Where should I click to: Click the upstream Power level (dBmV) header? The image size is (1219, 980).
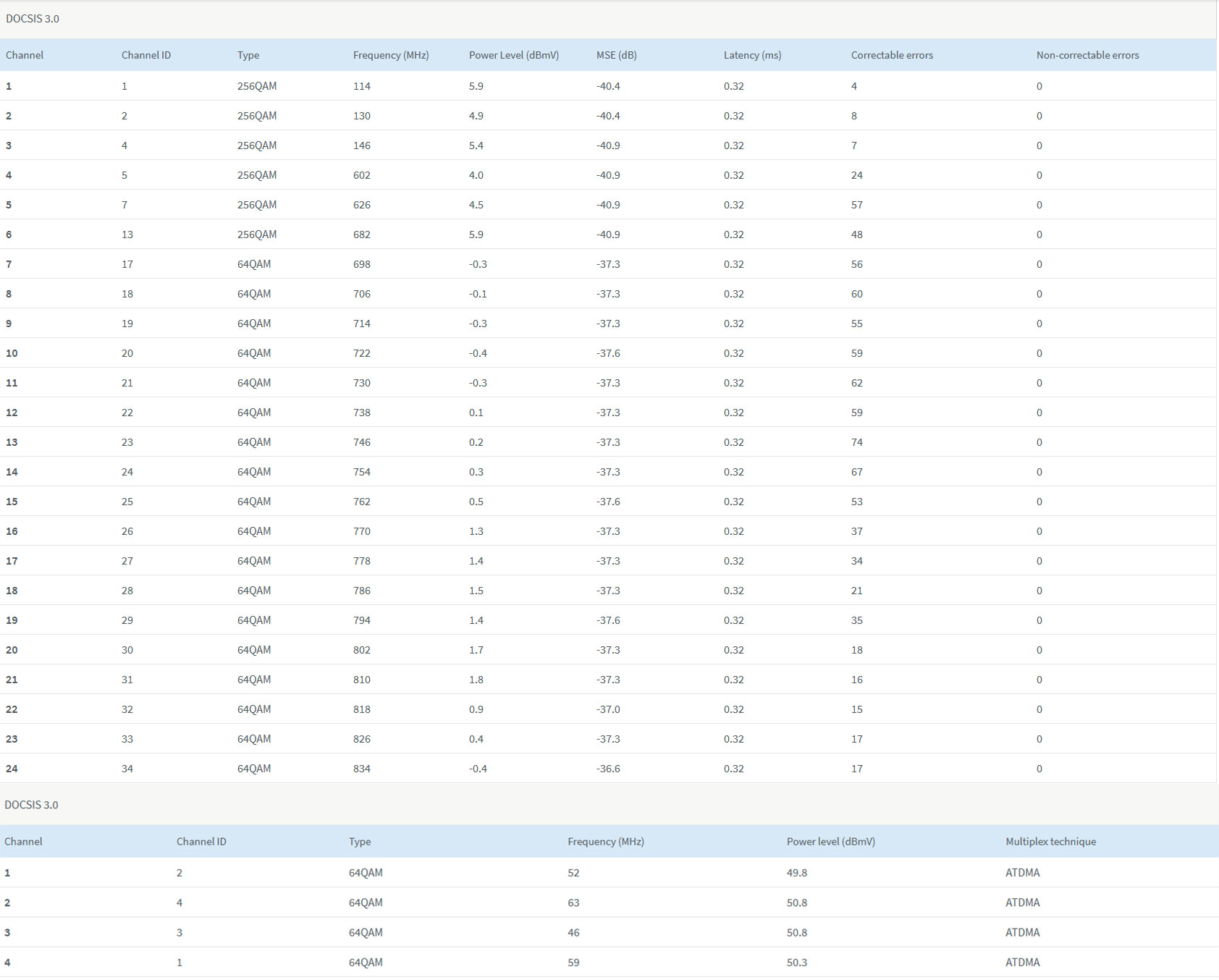(831, 842)
